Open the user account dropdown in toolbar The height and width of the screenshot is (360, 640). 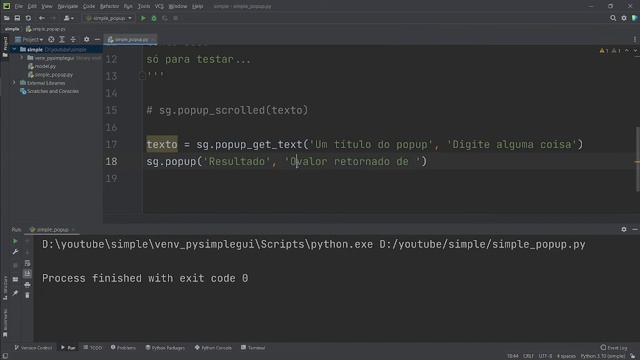click(69, 18)
